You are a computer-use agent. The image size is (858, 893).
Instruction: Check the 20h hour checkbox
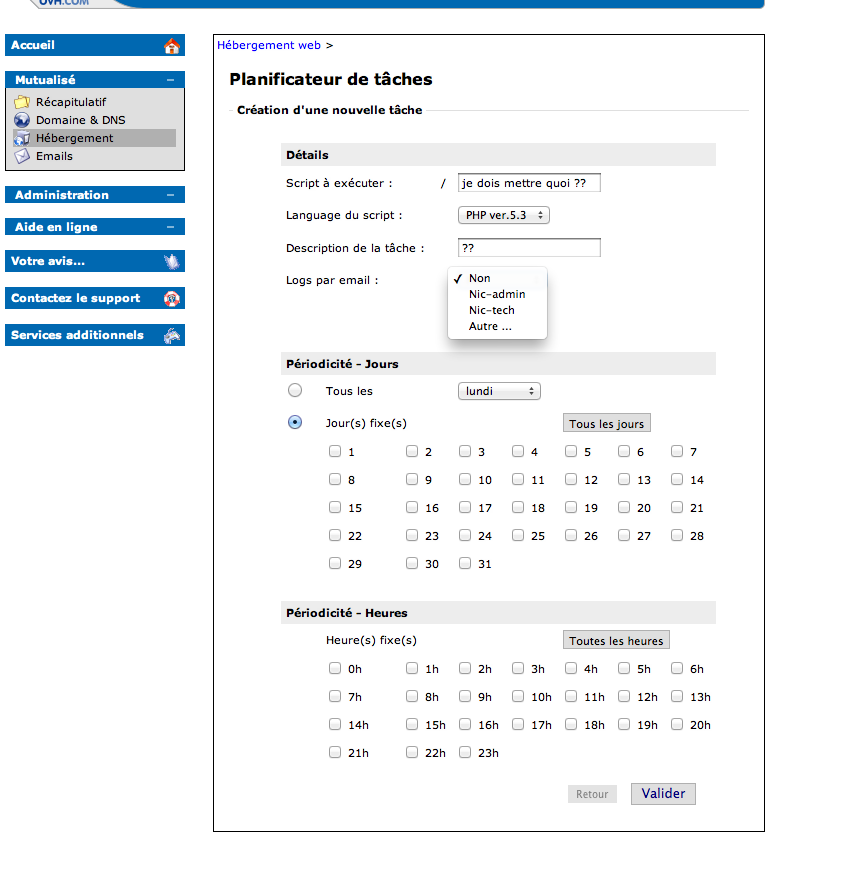[x=677, y=724]
